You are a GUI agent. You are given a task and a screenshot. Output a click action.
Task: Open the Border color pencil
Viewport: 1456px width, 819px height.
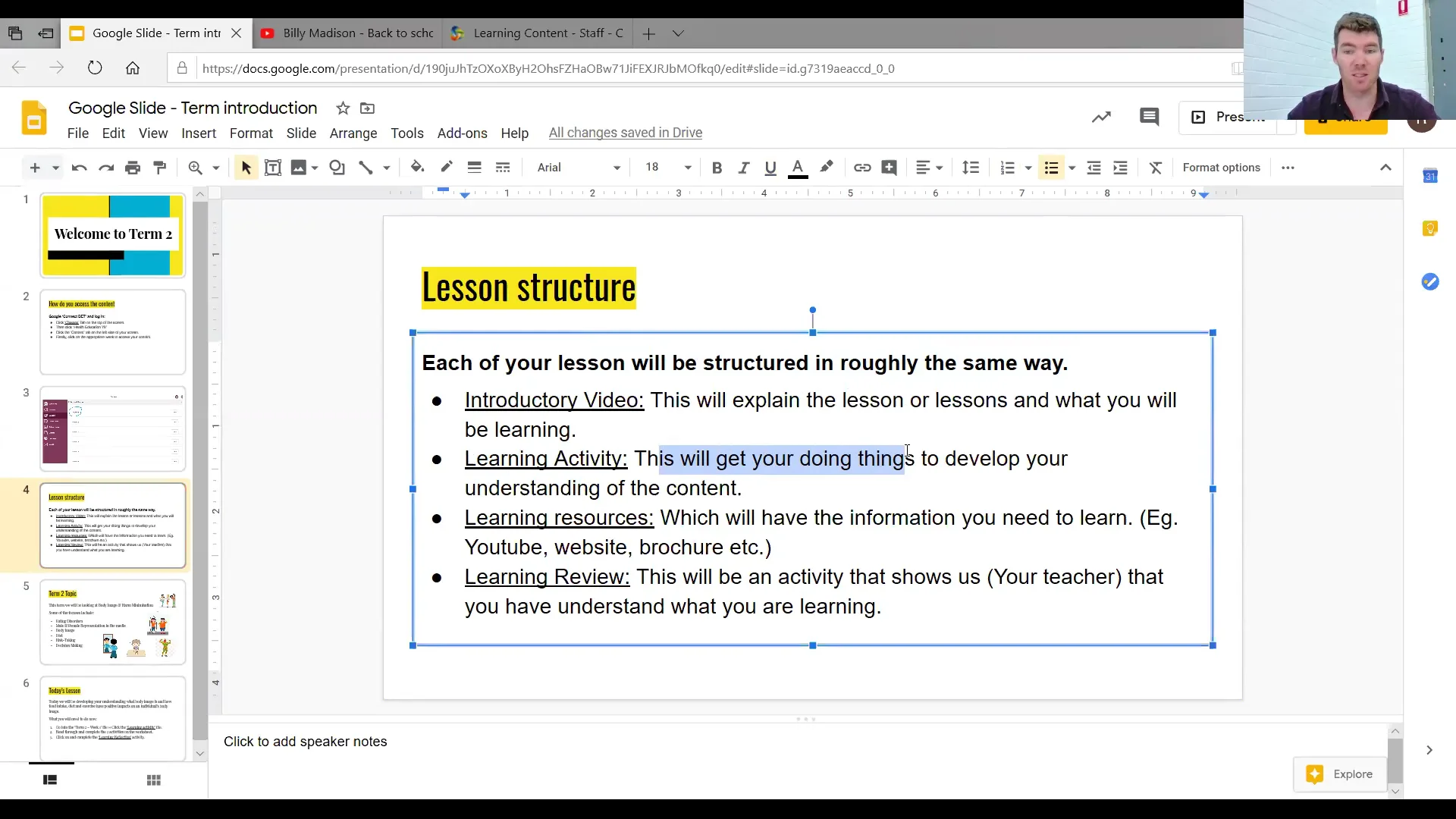click(446, 168)
